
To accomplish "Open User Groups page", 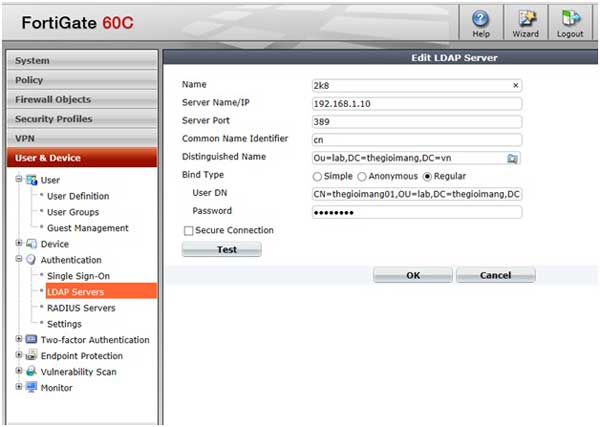I will [x=73, y=212].
